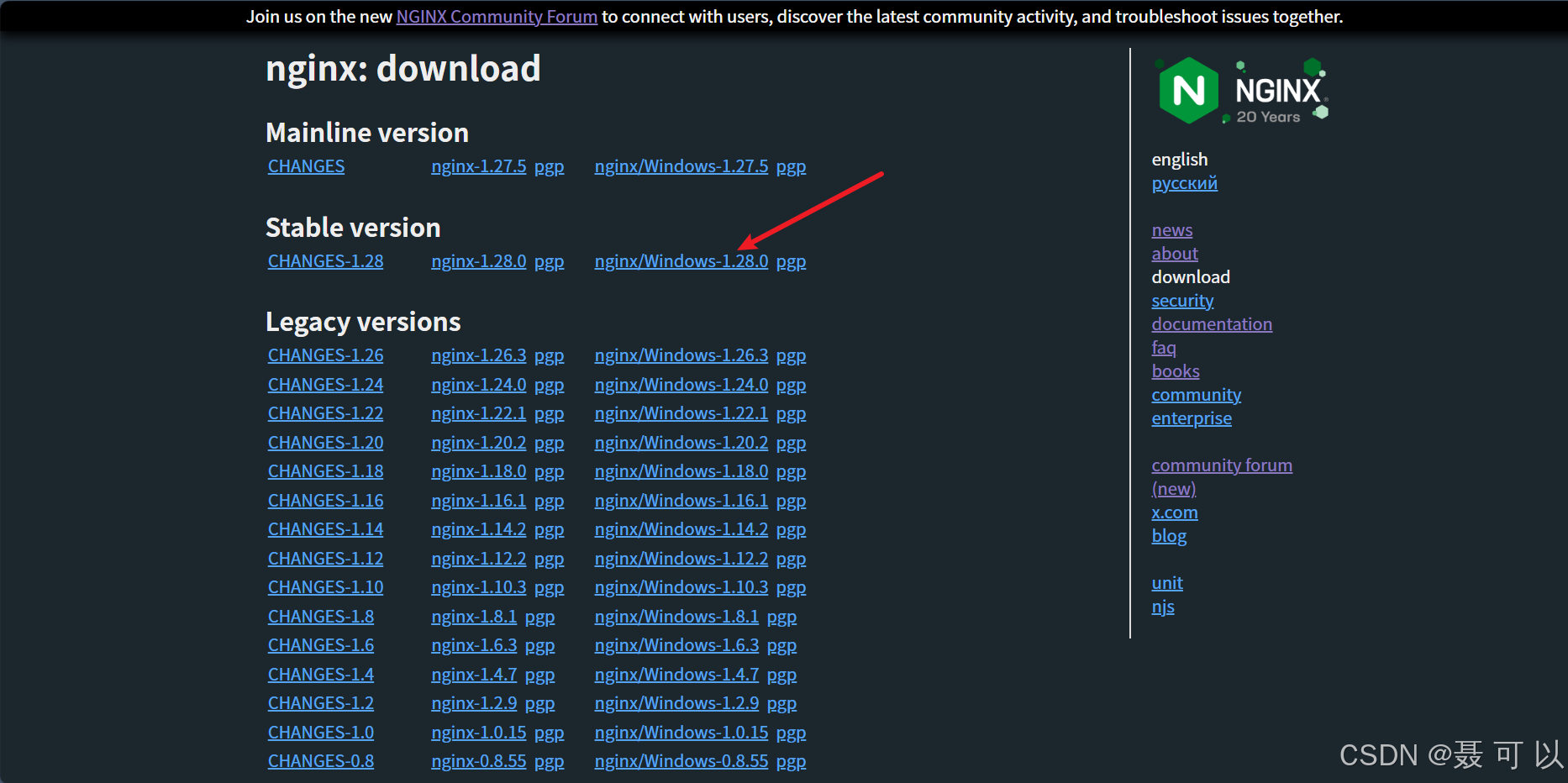Open the books page
Screen dimensions: 1568x783
coord(1176,371)
